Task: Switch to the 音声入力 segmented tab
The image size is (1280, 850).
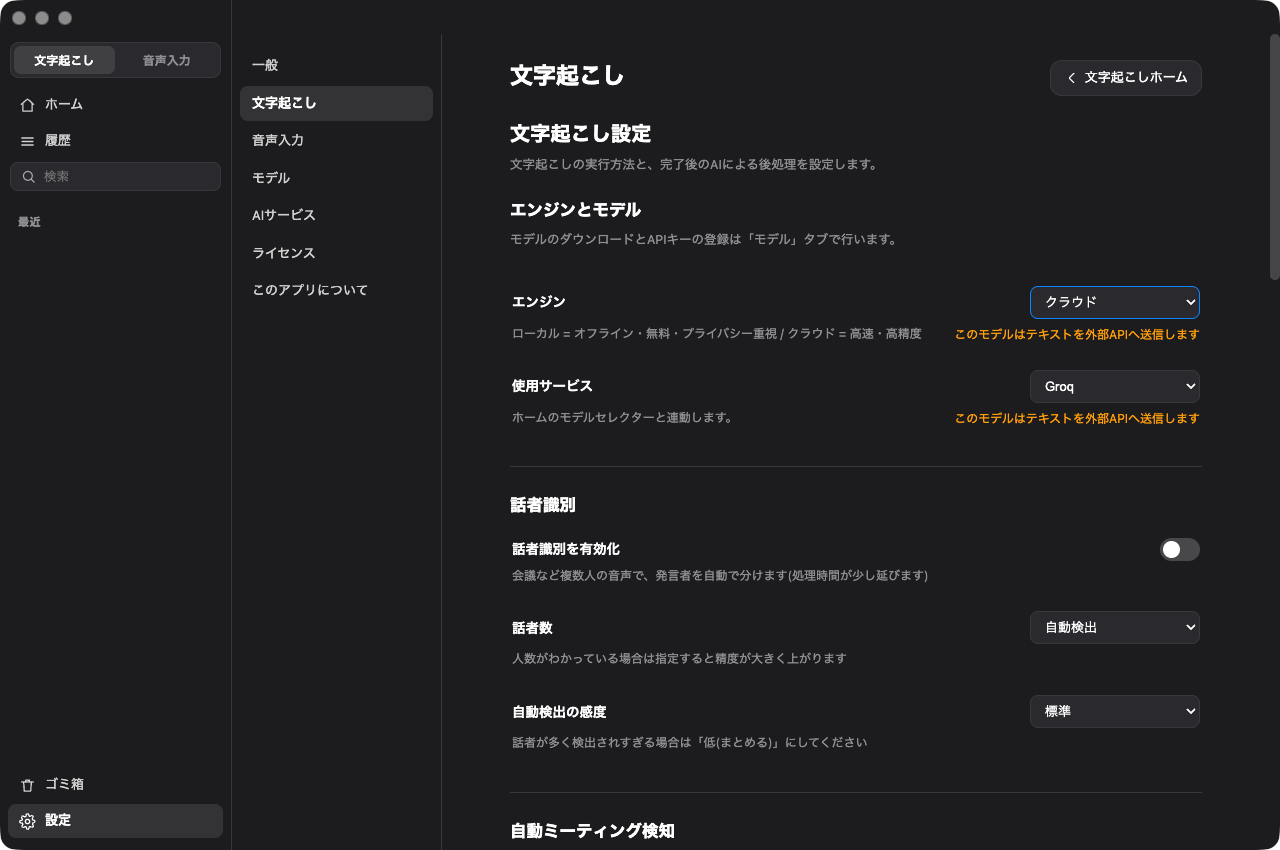Action: 166,60
